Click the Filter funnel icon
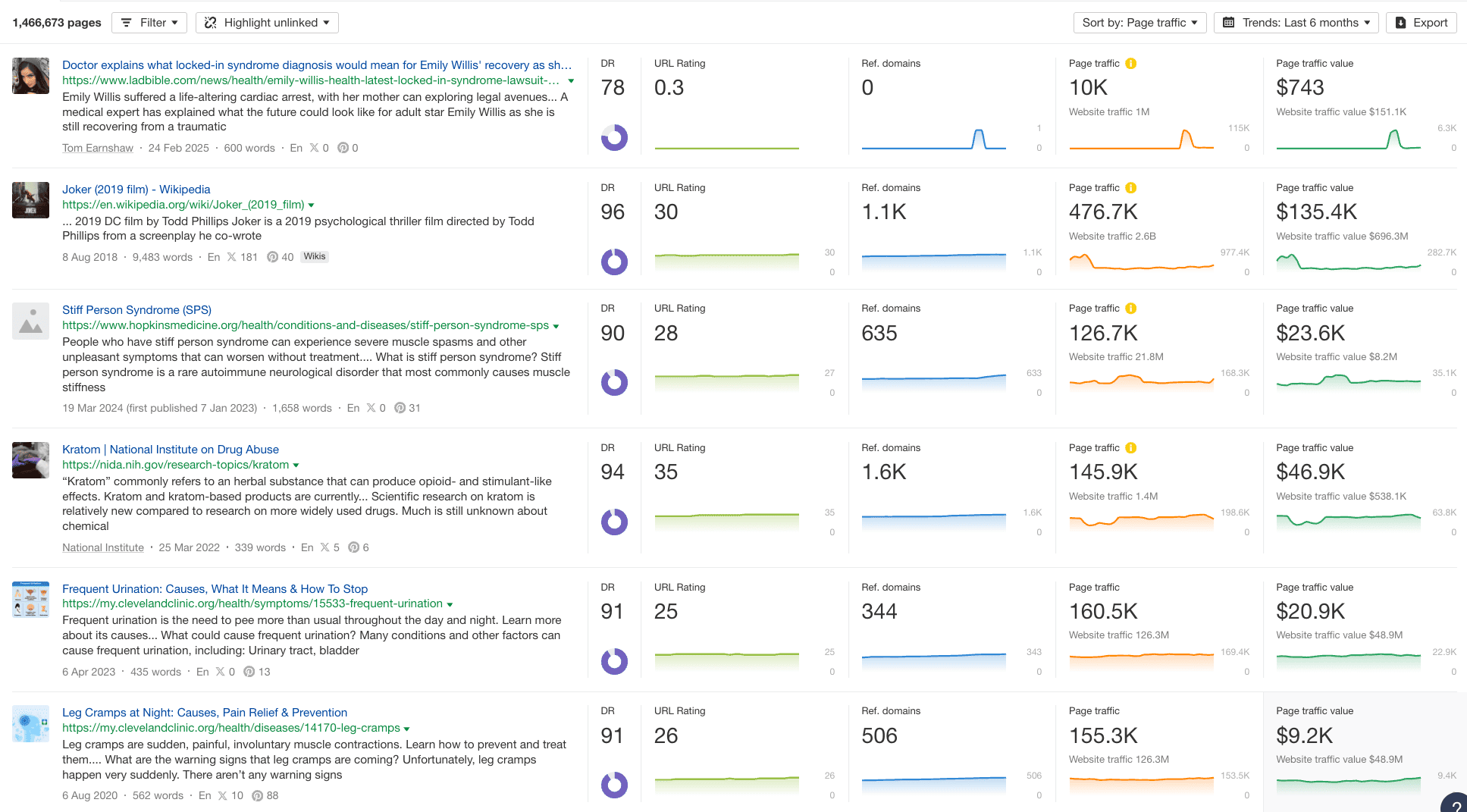The width and height of the screenshot is (1467, 812). (127, 22)
